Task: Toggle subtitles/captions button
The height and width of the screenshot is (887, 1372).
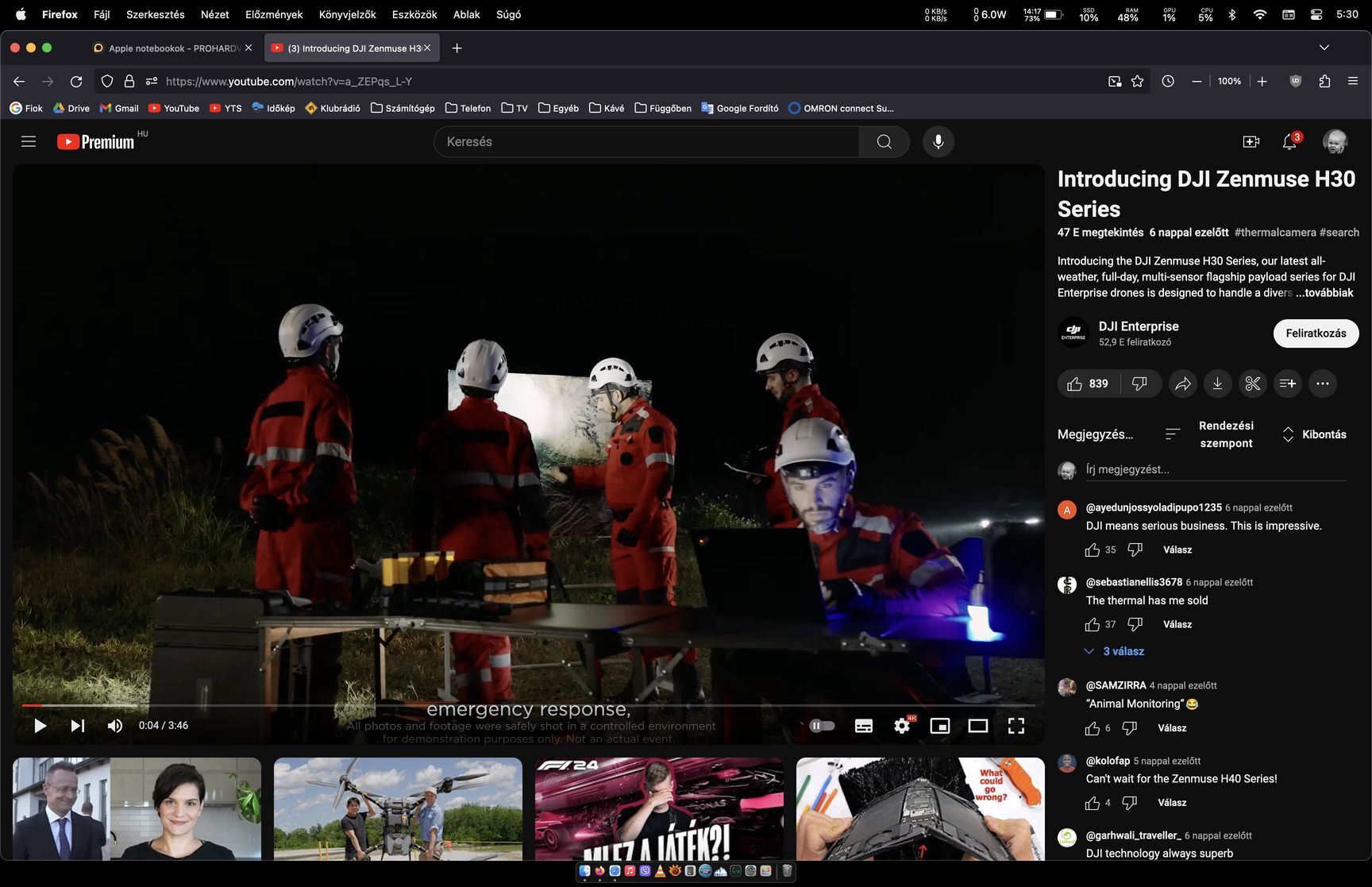Action: tap(863, 725)
